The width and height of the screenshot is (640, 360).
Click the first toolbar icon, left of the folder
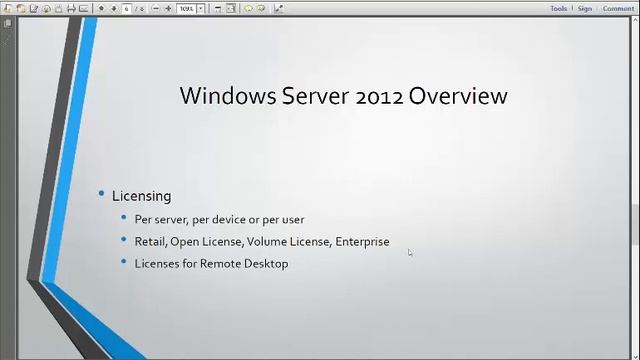[8, 8]
